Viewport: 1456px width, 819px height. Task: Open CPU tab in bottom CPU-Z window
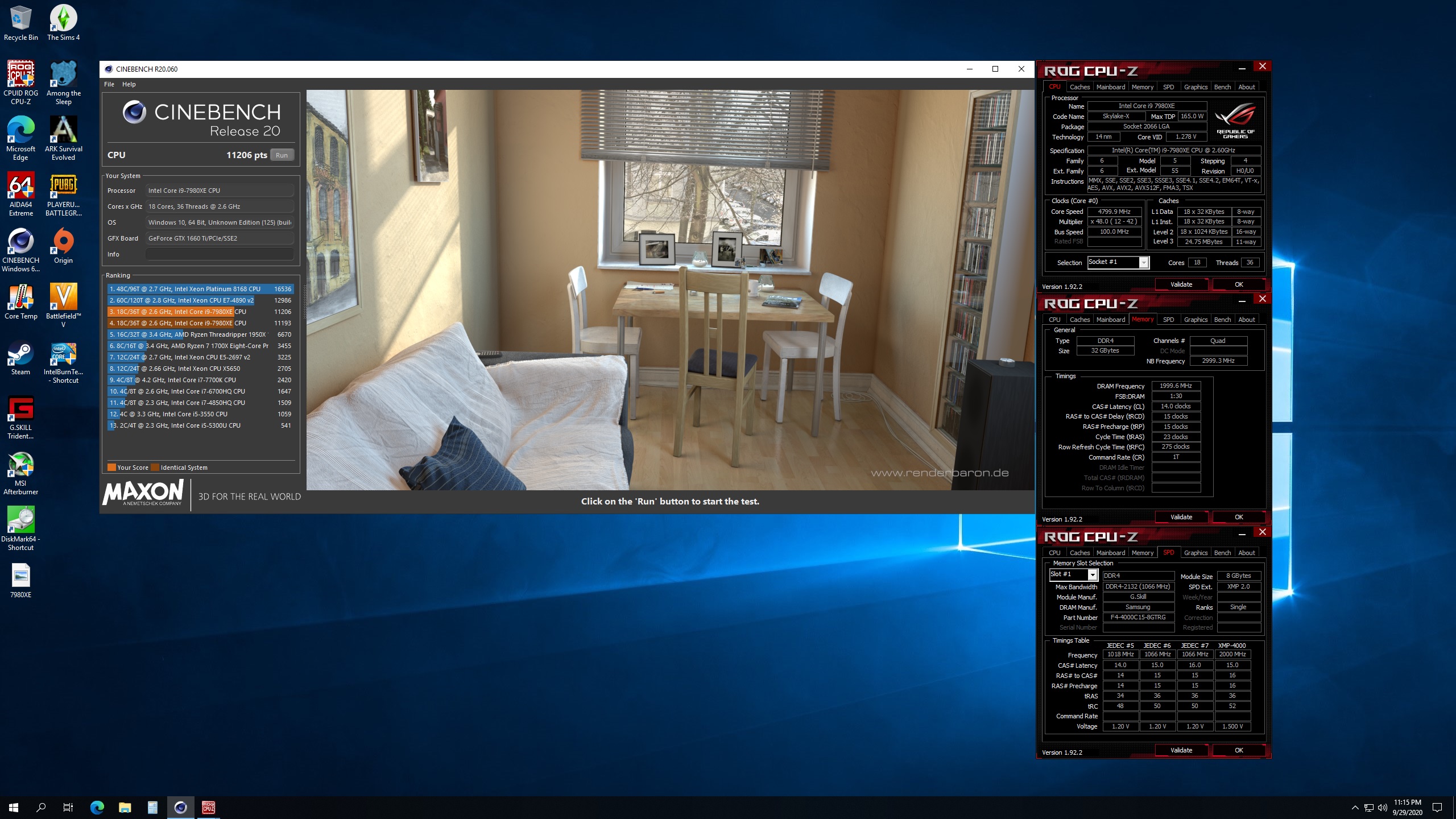[1054, 553]
